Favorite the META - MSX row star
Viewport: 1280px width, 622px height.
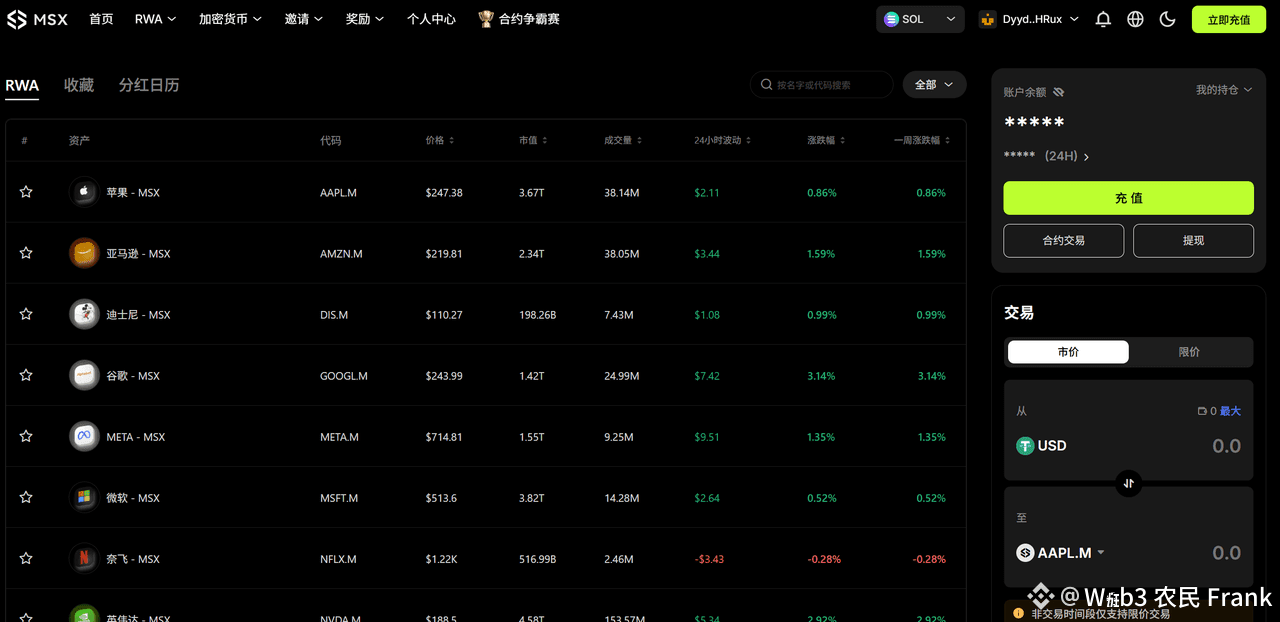click(26, 436)
